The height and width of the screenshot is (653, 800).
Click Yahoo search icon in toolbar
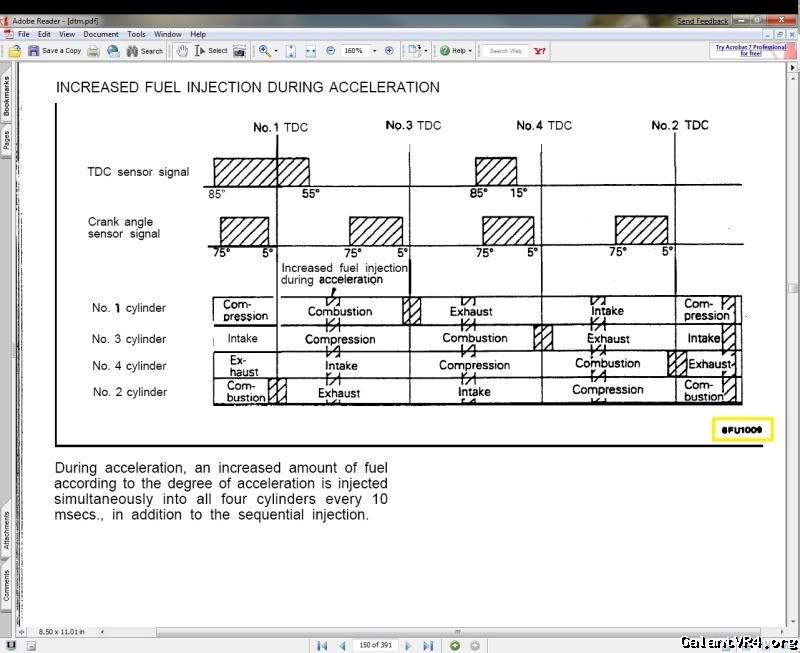coord(539,50)
